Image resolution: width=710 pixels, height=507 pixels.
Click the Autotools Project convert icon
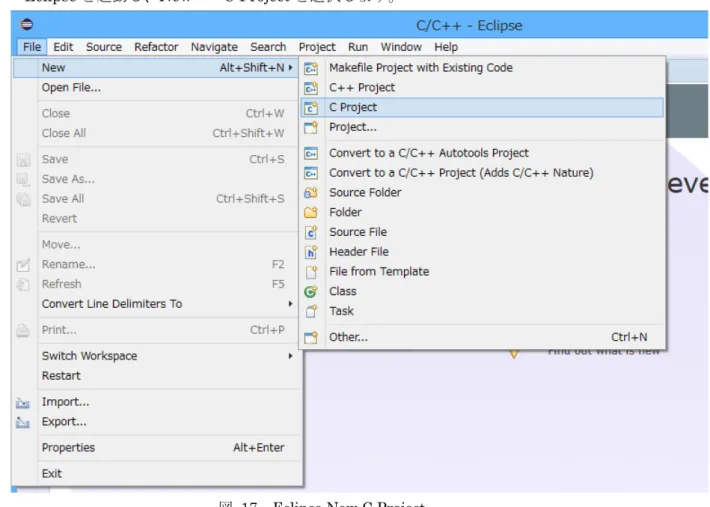coord(311,153)
